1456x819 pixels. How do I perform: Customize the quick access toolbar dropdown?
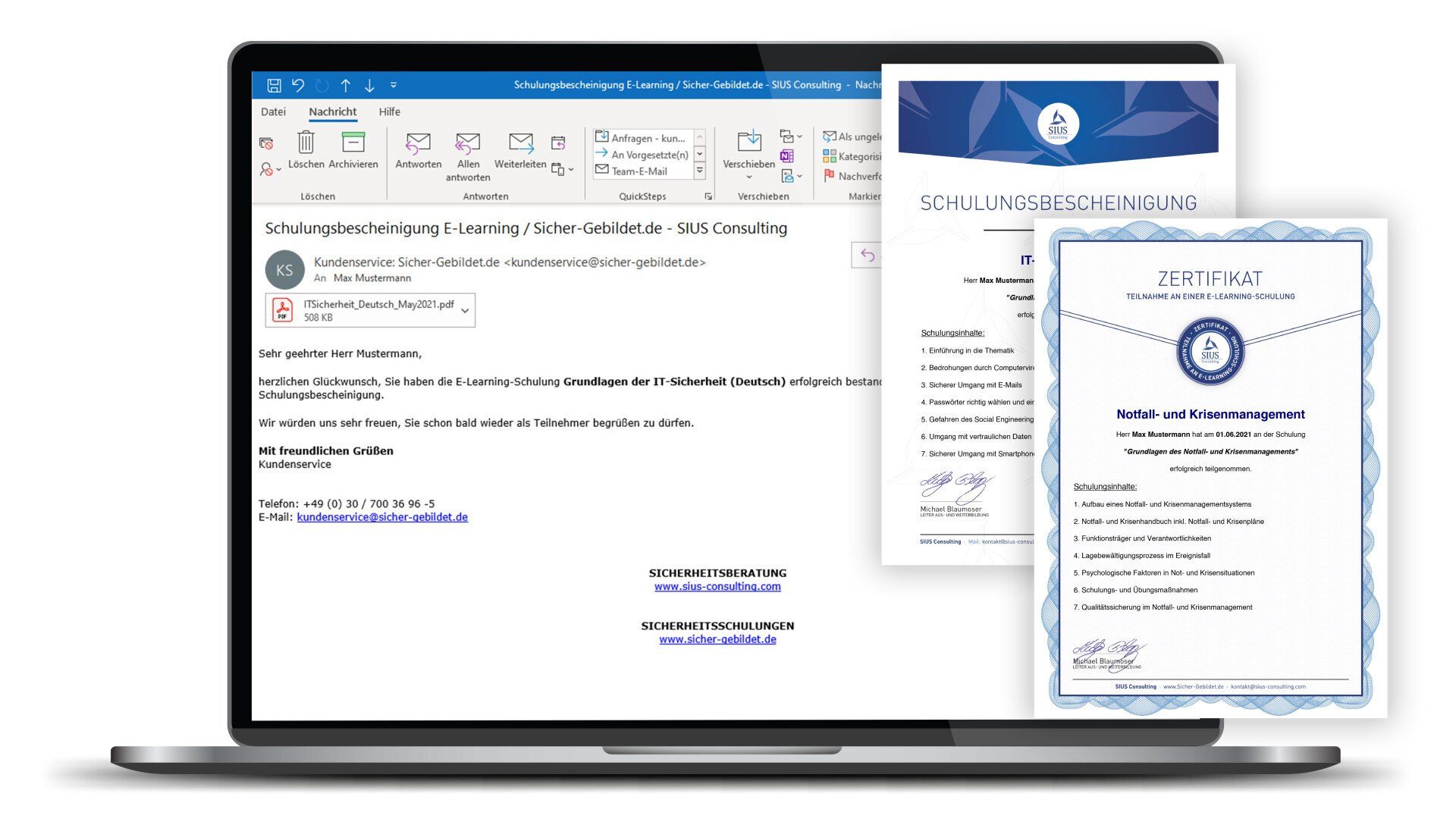[x=394, y=85]
